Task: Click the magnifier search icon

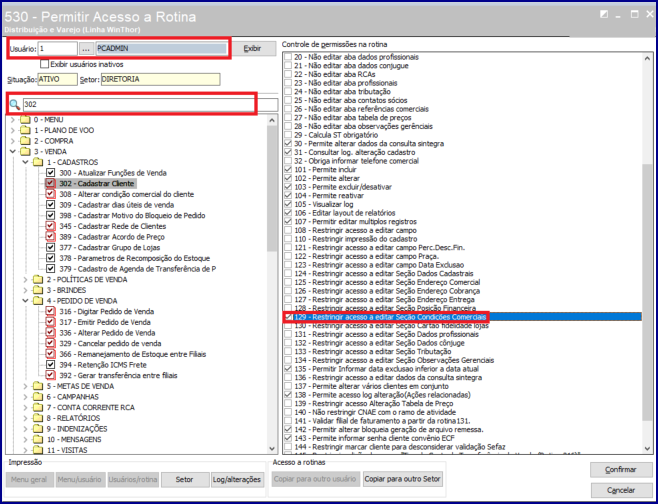Action: pos(15,104)
